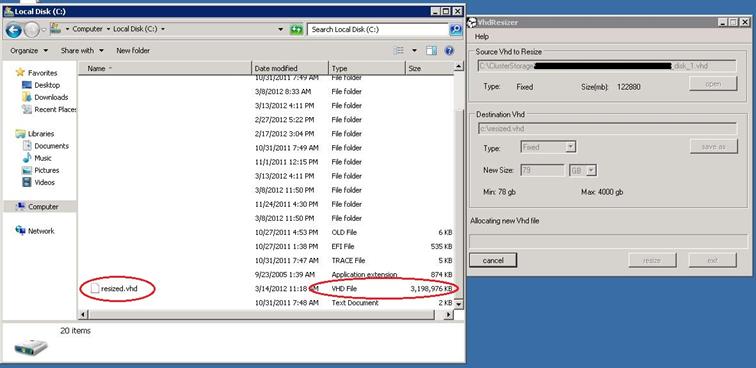The width and height of the screenshot is (756, 368).
Task: Change view using the views icon
Action: point(399,51)
